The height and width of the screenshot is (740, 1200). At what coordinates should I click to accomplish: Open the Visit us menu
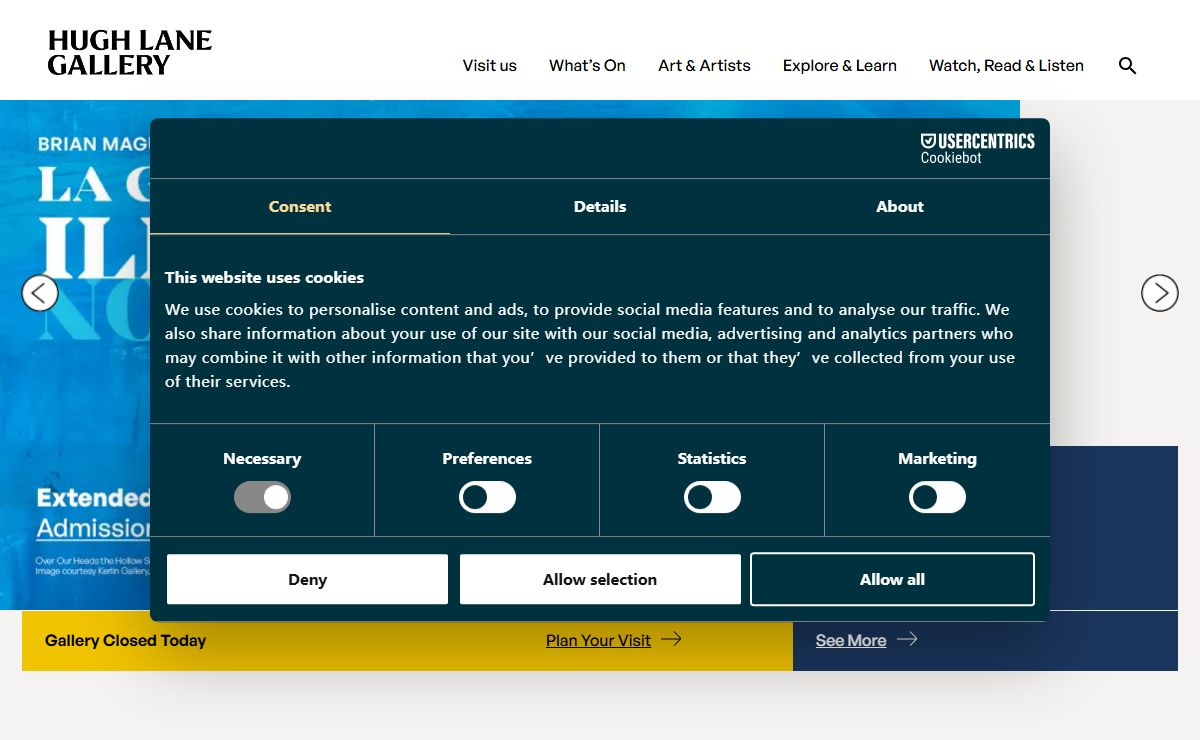click(x=489, y=66)
